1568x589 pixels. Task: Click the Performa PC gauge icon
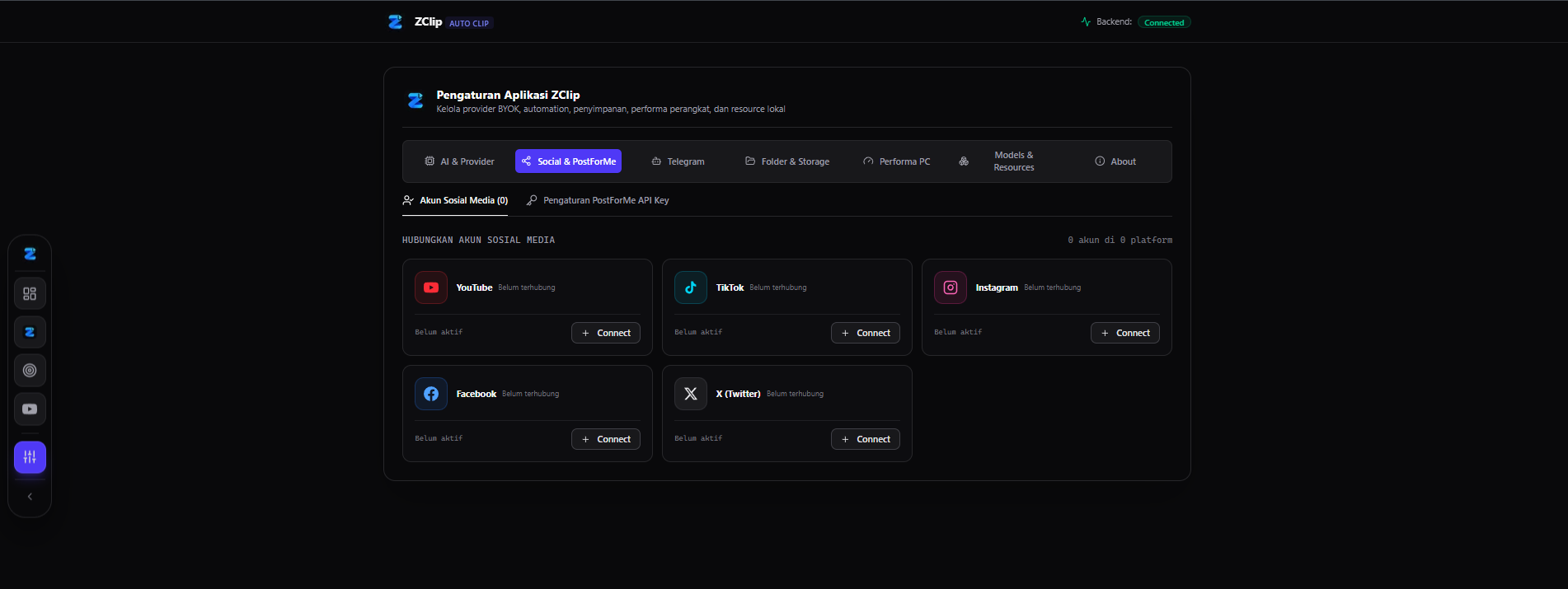coord(868,161)
